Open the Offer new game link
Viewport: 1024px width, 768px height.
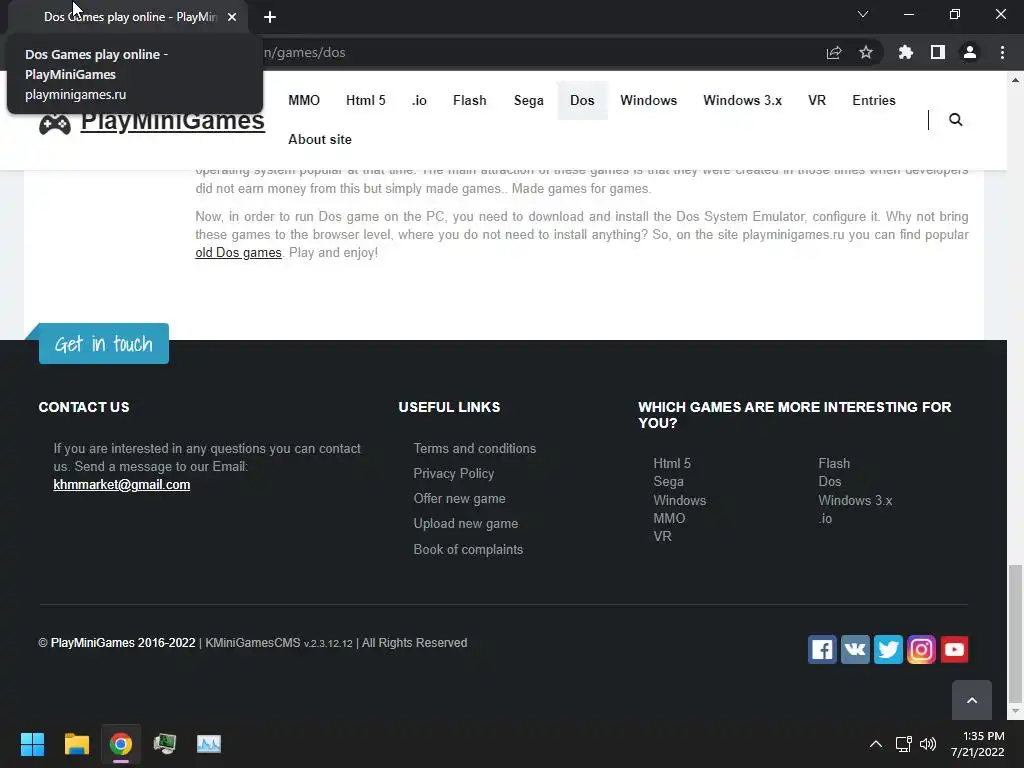coord(460,498)
